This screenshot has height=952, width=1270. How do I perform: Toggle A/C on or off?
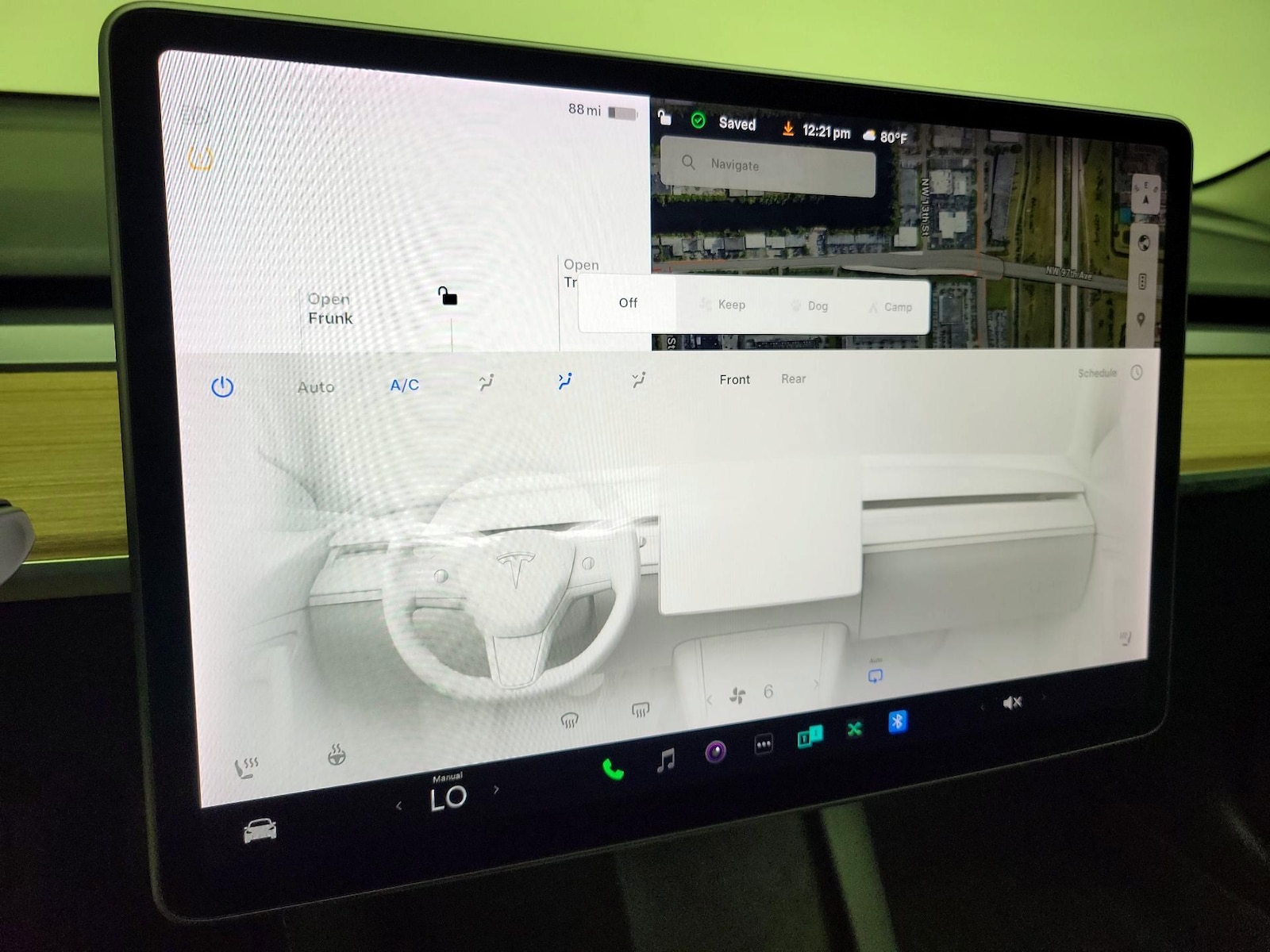point(404,386)
